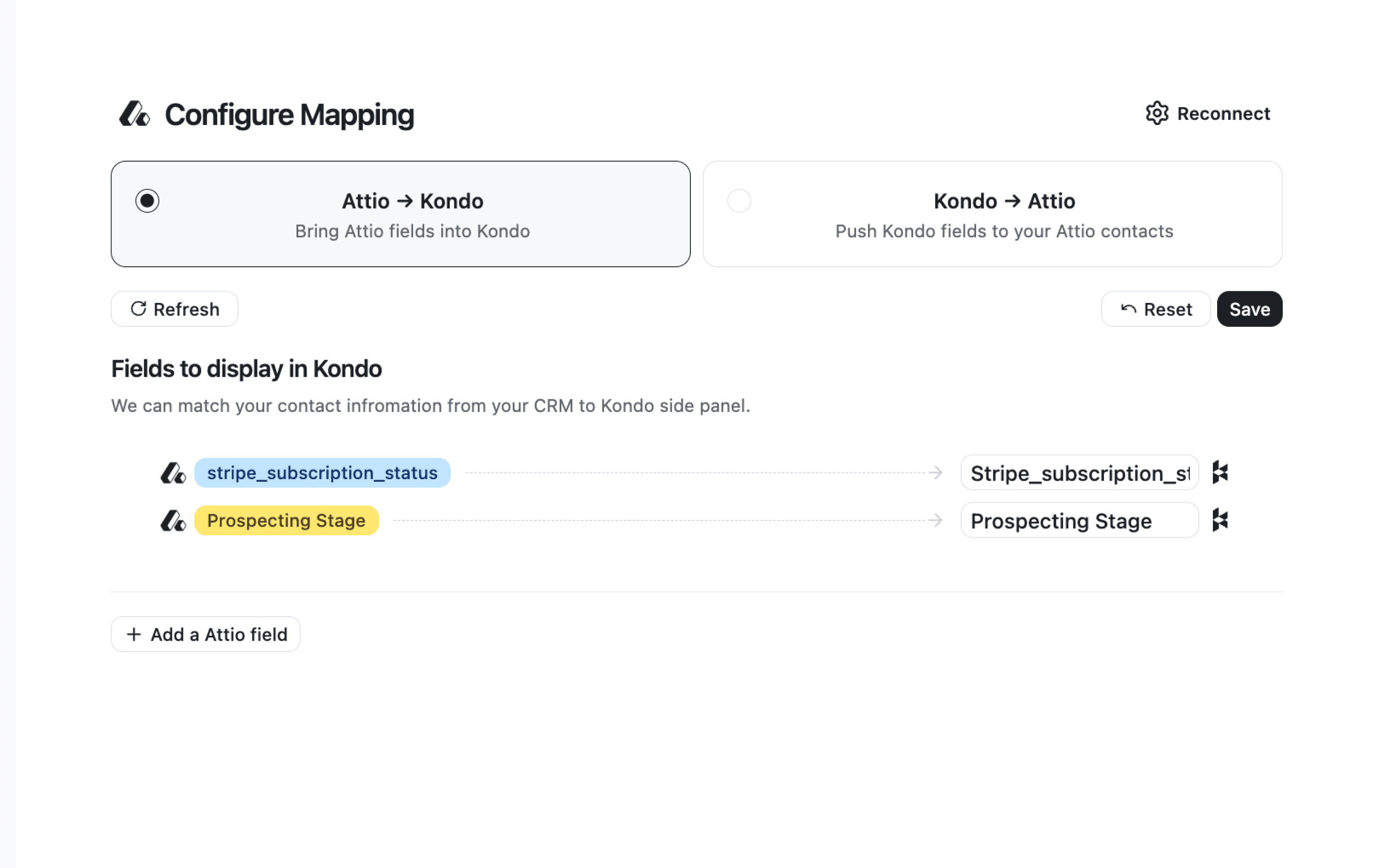Click the circular refresh arrow icon

click(139, 309)
